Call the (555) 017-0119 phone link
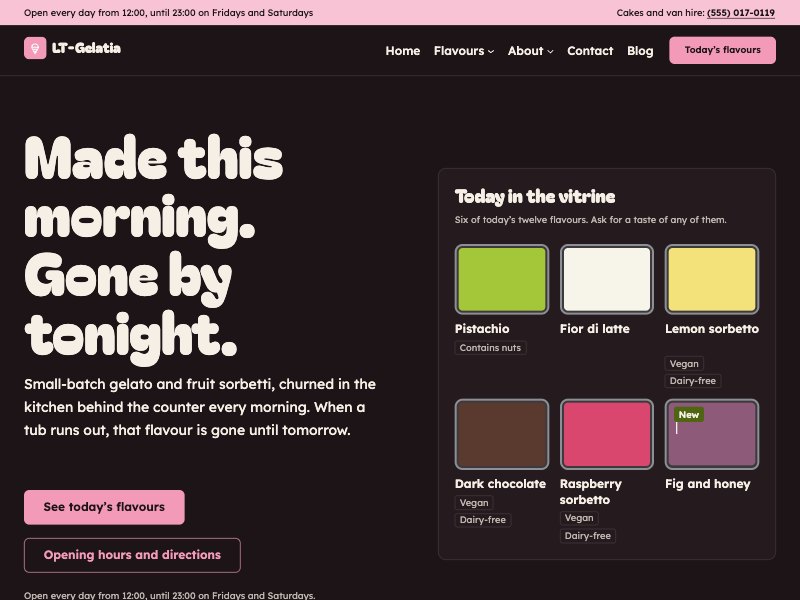Screen dimensions: 800x600 click(741, 13)
